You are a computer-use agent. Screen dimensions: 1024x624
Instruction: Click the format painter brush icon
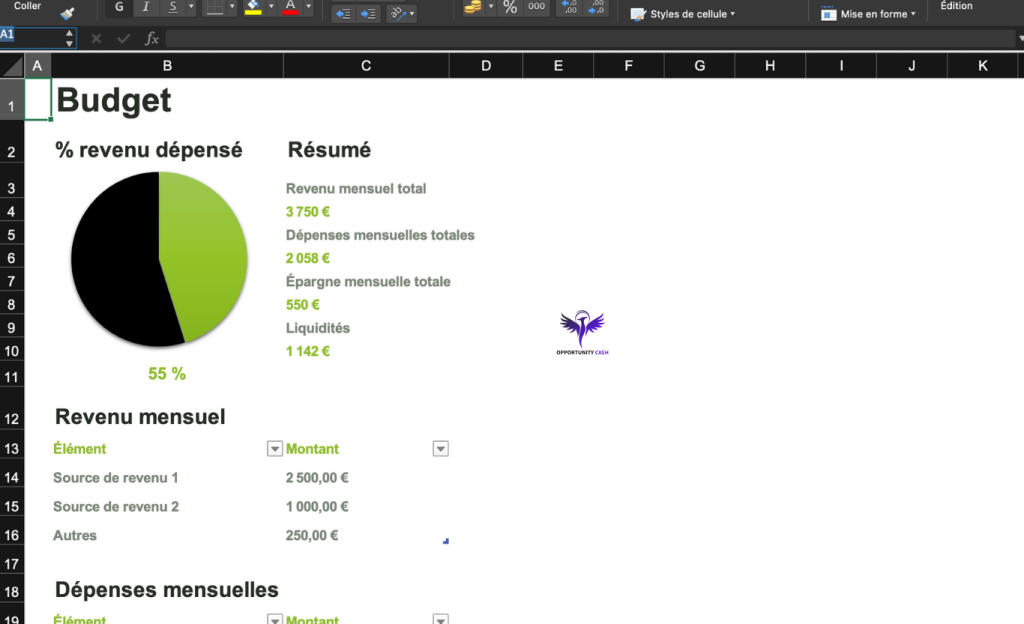pyautogui.click(x=67, y=13)
